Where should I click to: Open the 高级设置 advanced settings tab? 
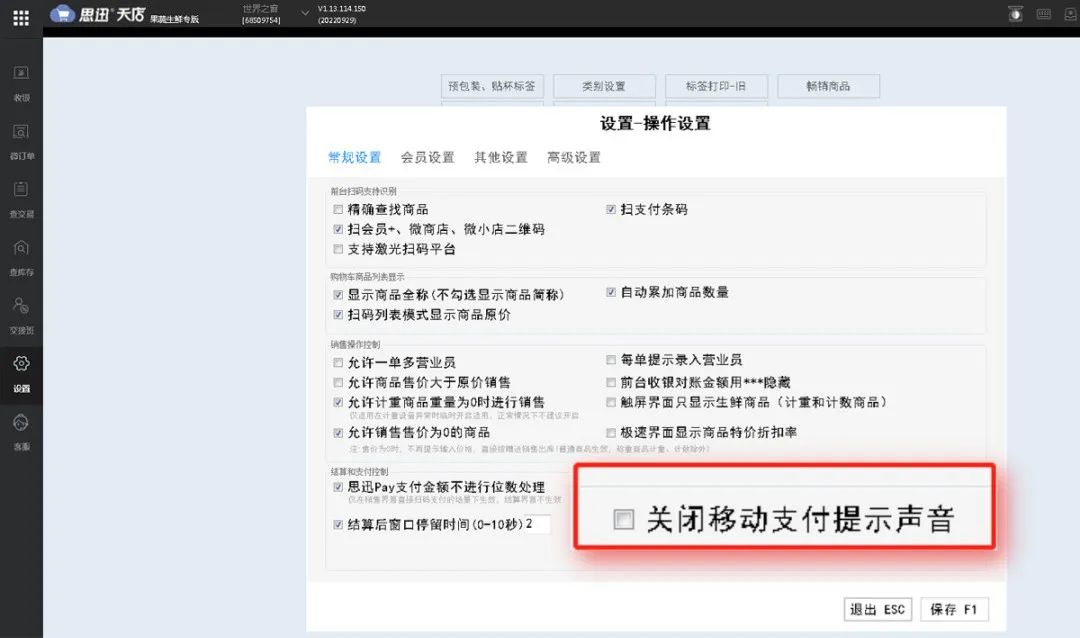573,157
